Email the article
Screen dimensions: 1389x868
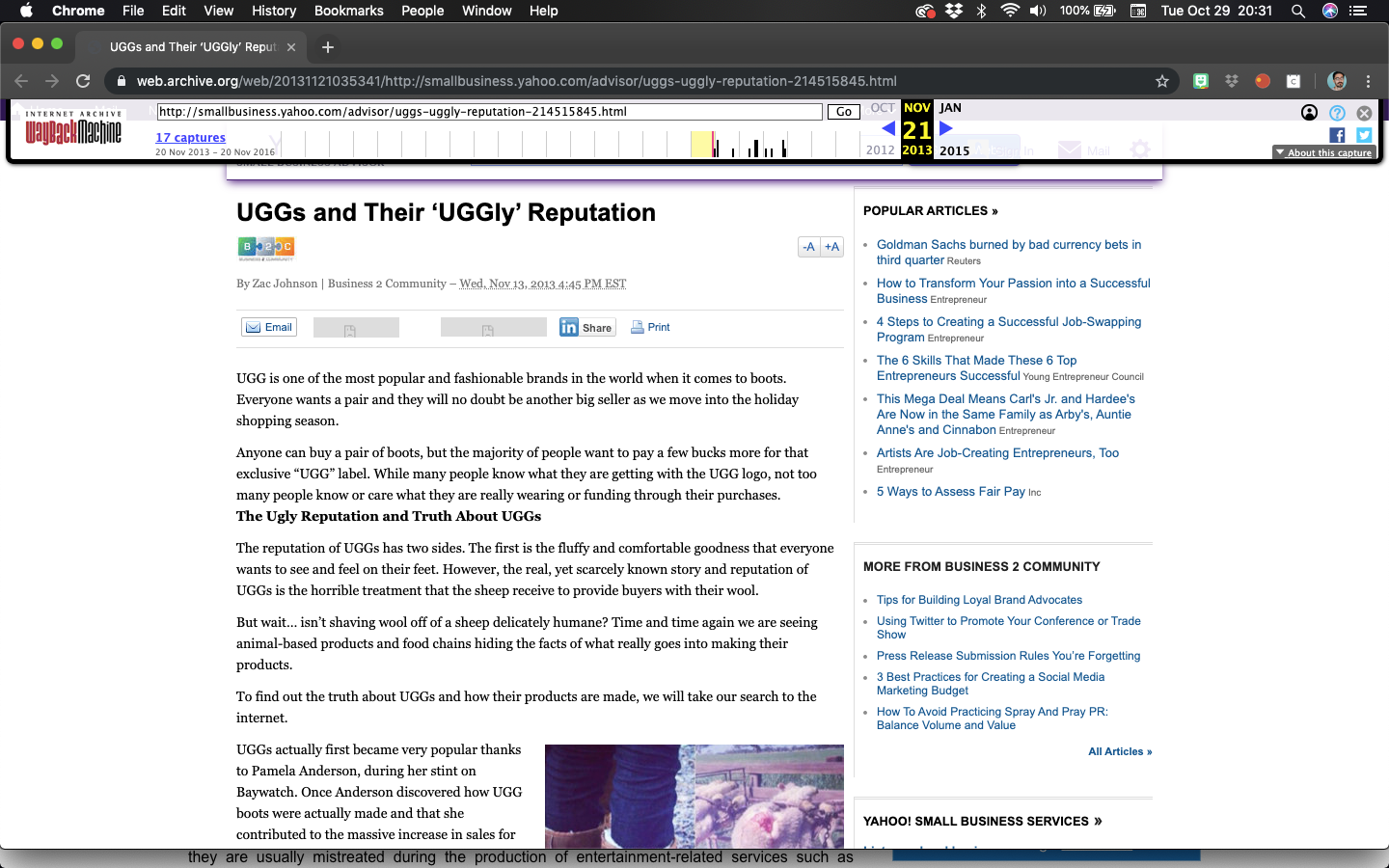click(269, 327)
